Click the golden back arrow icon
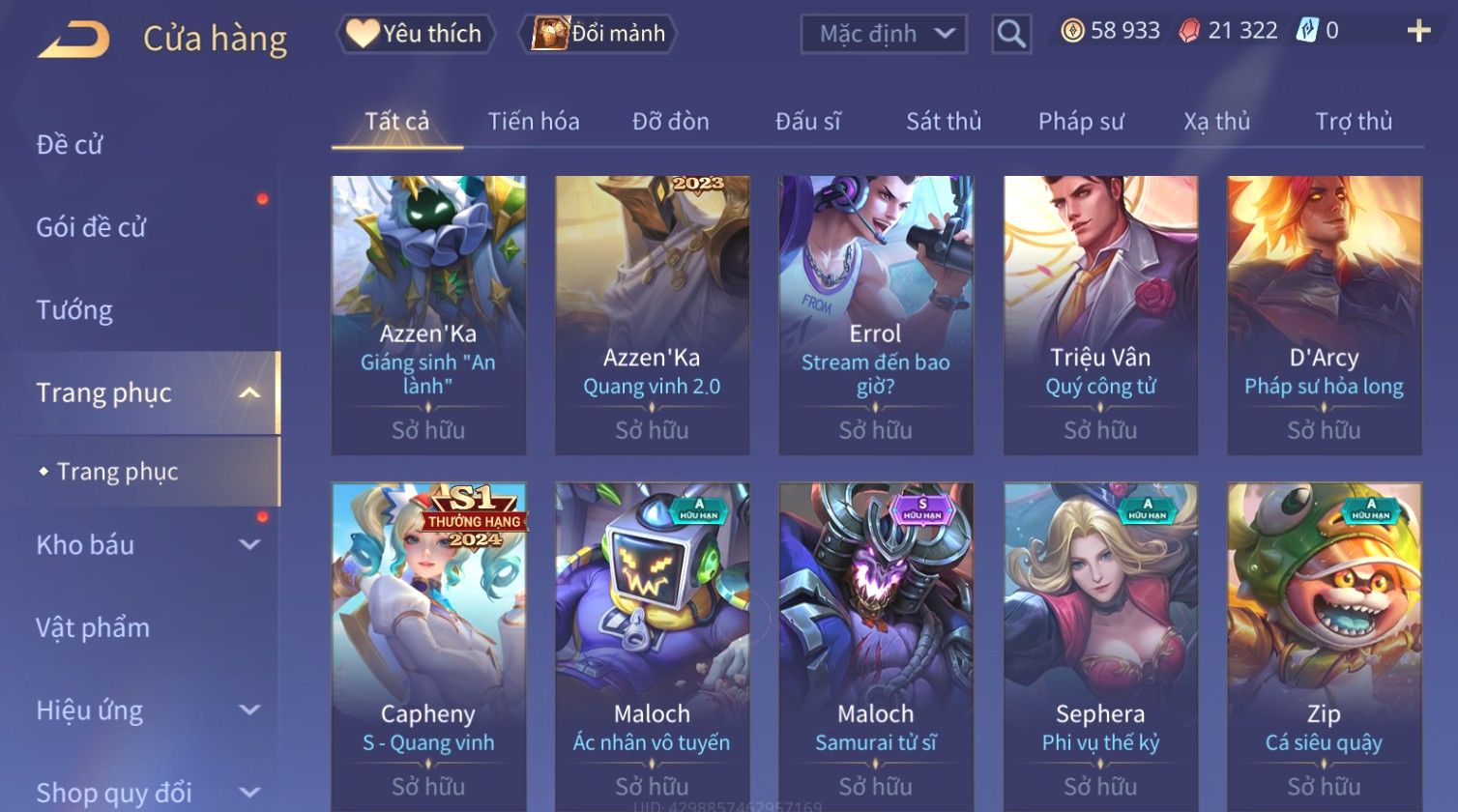The height and width of the screenshot is (812, 1458). (x=73, y=39)
